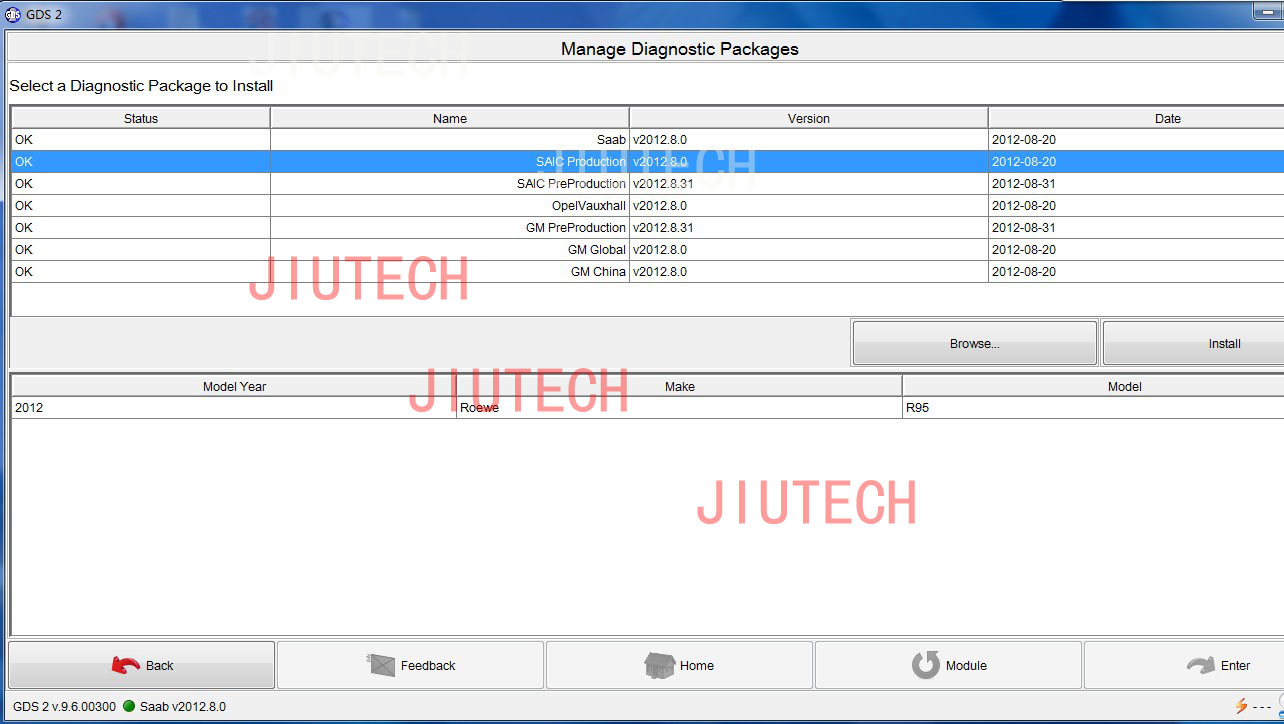This screenshot has height=724, width=1284.
Task: Click the Home house icon
Action: pos(659,665)
